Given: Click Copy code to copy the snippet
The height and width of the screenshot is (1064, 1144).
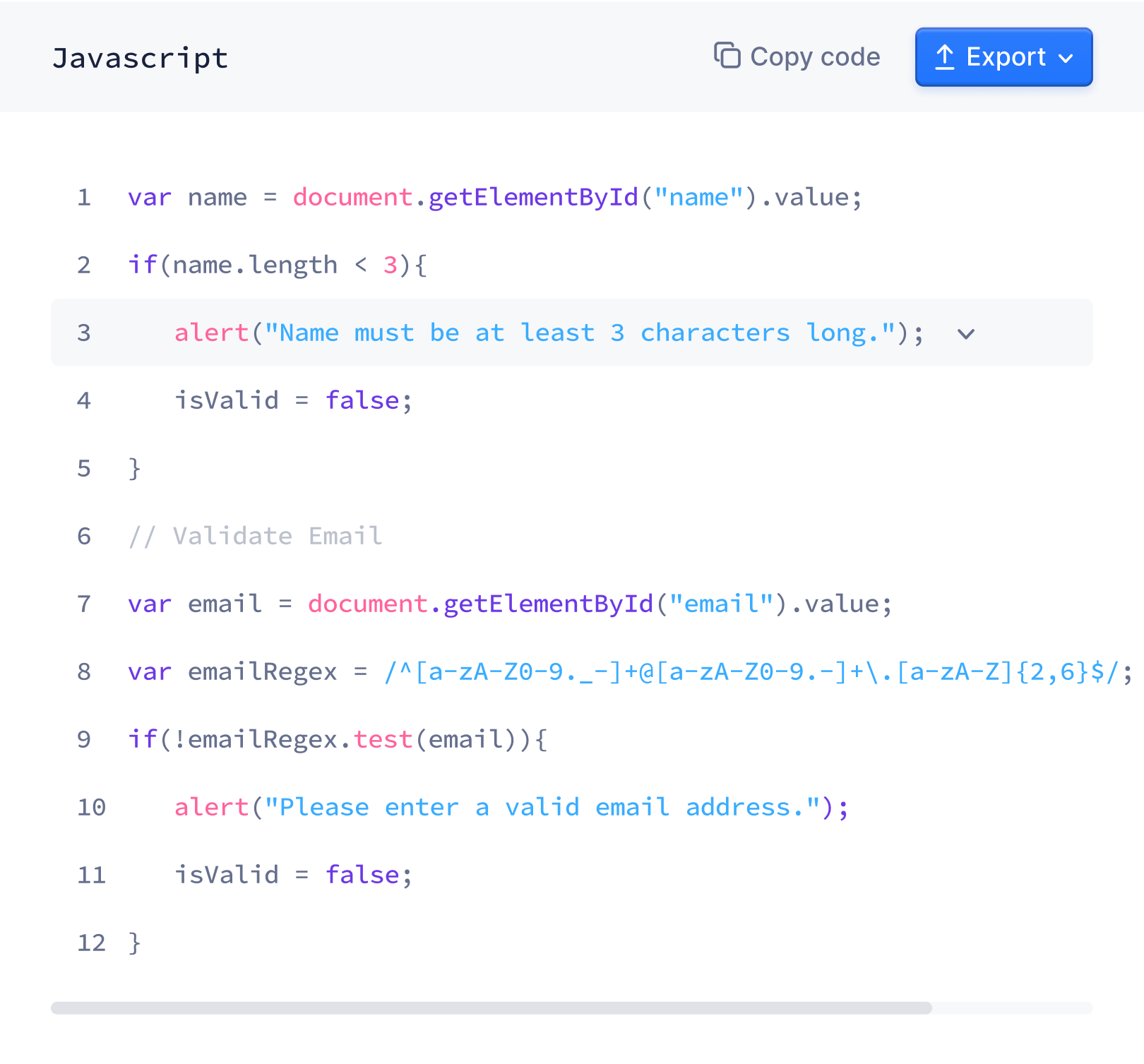Looking at the screenshot, I should (x=814, y=56).
